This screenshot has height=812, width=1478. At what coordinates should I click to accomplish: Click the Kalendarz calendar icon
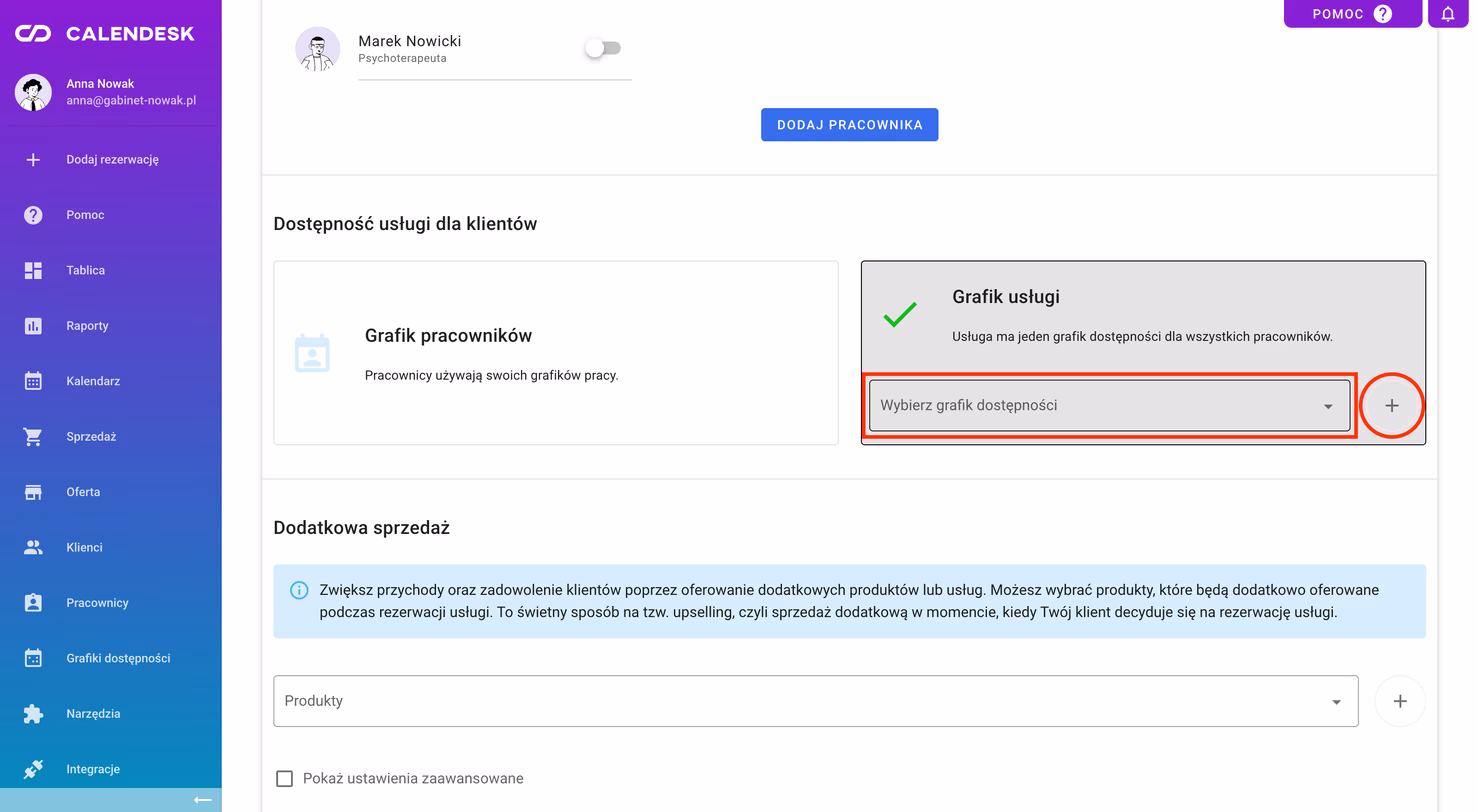click(x=33, y=381)
